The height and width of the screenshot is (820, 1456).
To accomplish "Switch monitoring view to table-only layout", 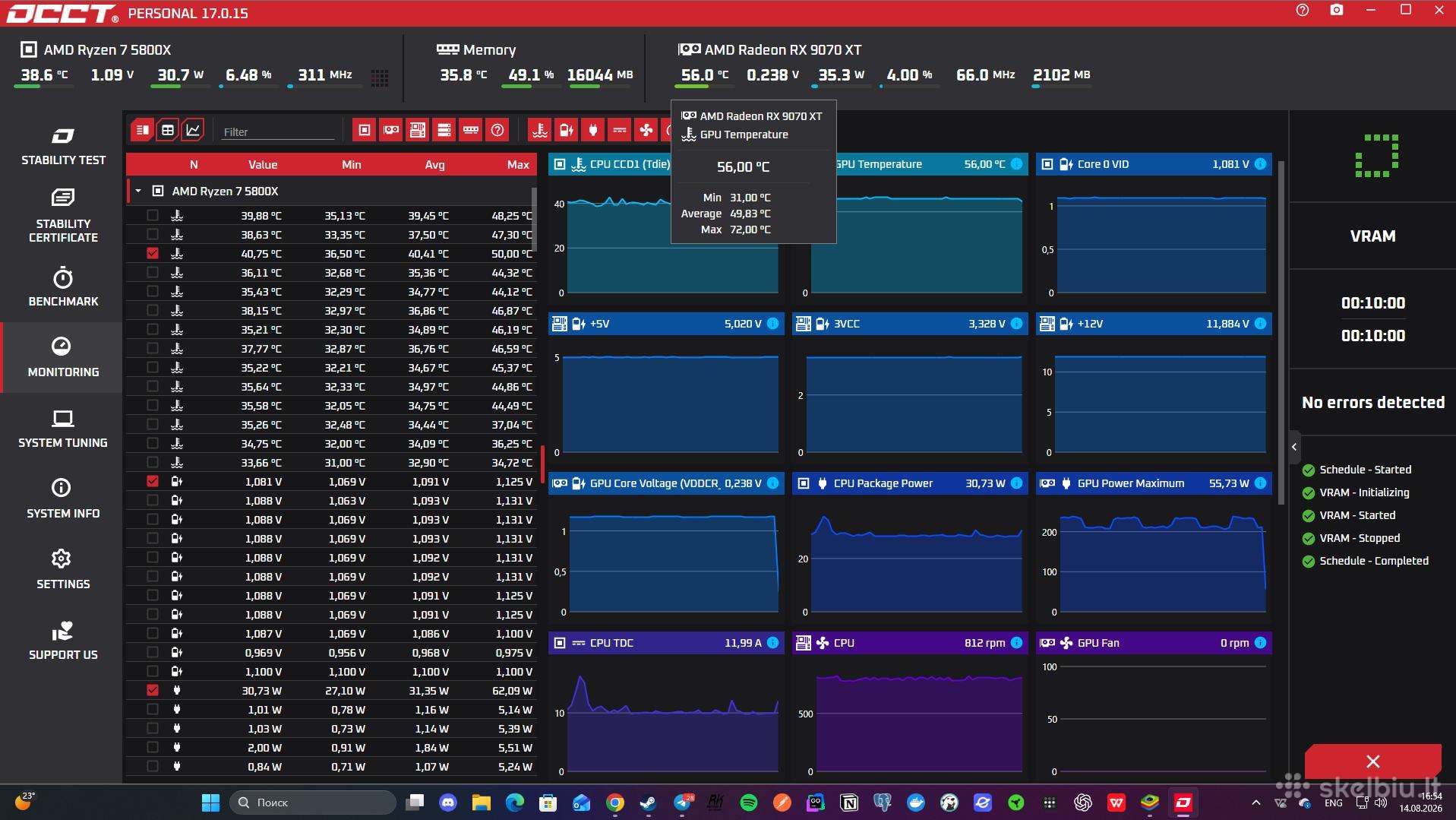I will pyautogui.click(x=168, y=130).
